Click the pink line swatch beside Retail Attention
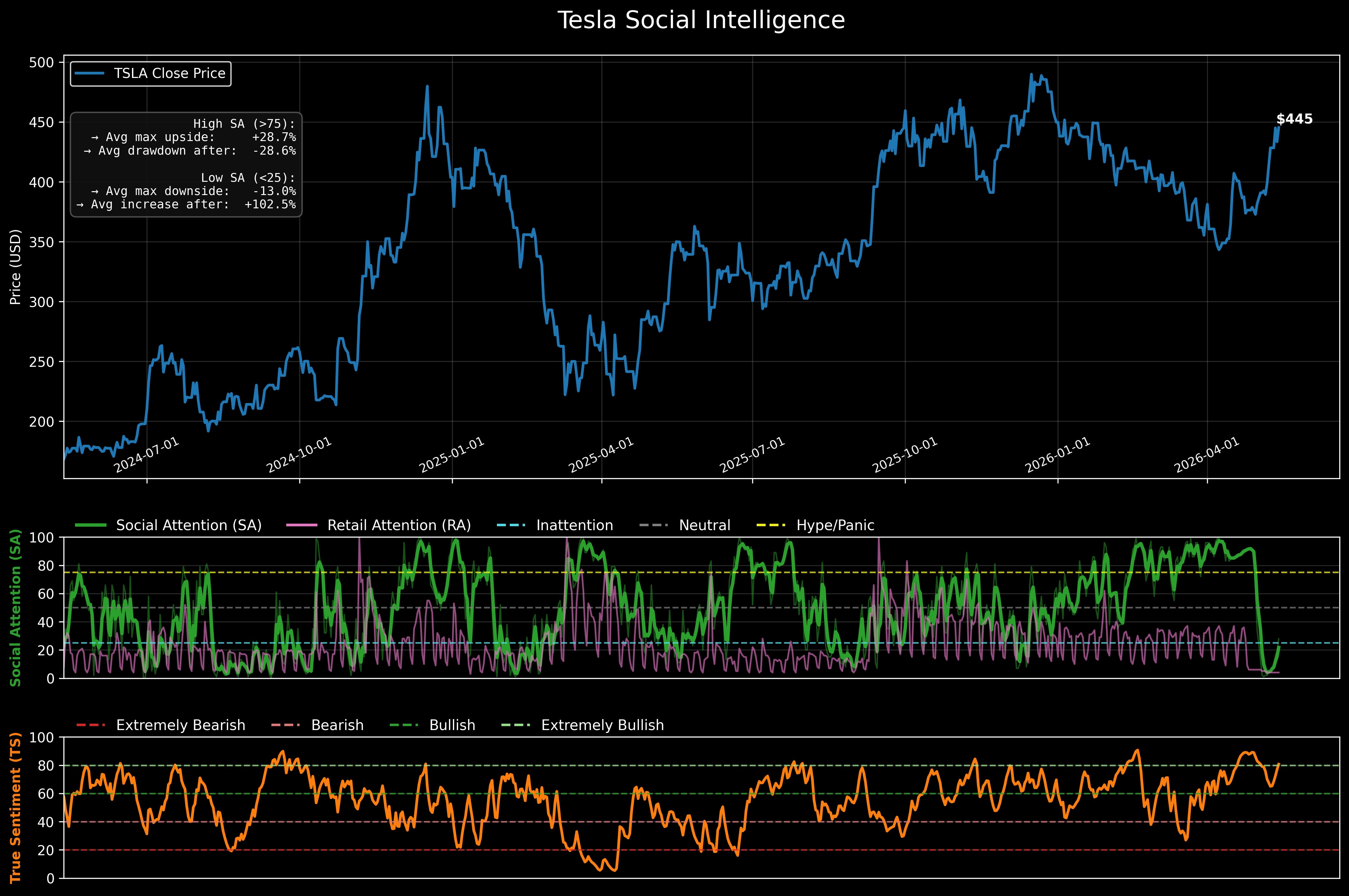 pyautogui.click(x=302, y=525)
